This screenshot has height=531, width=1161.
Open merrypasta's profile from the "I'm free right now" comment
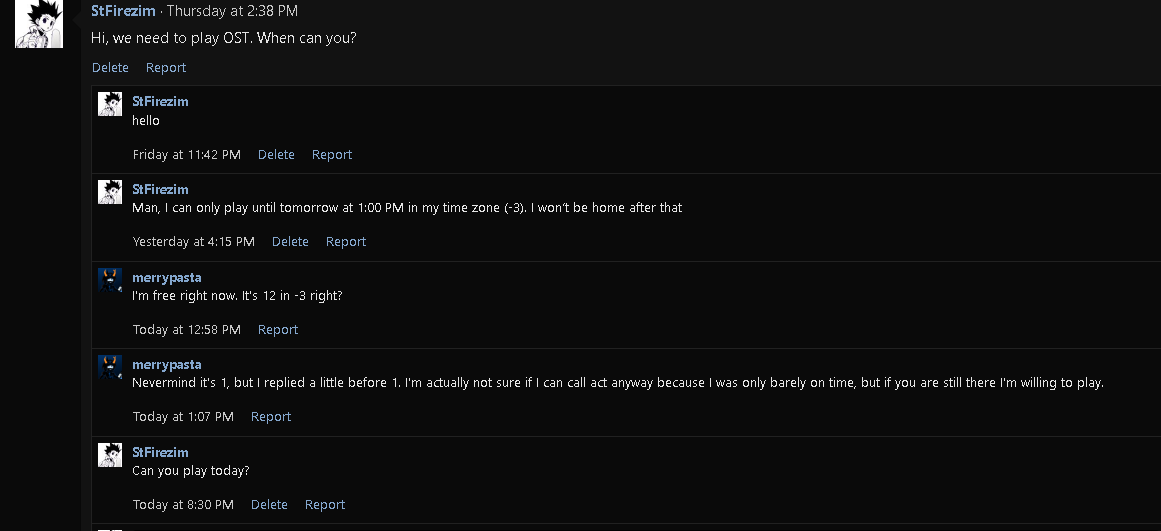[x=166, y=277]
